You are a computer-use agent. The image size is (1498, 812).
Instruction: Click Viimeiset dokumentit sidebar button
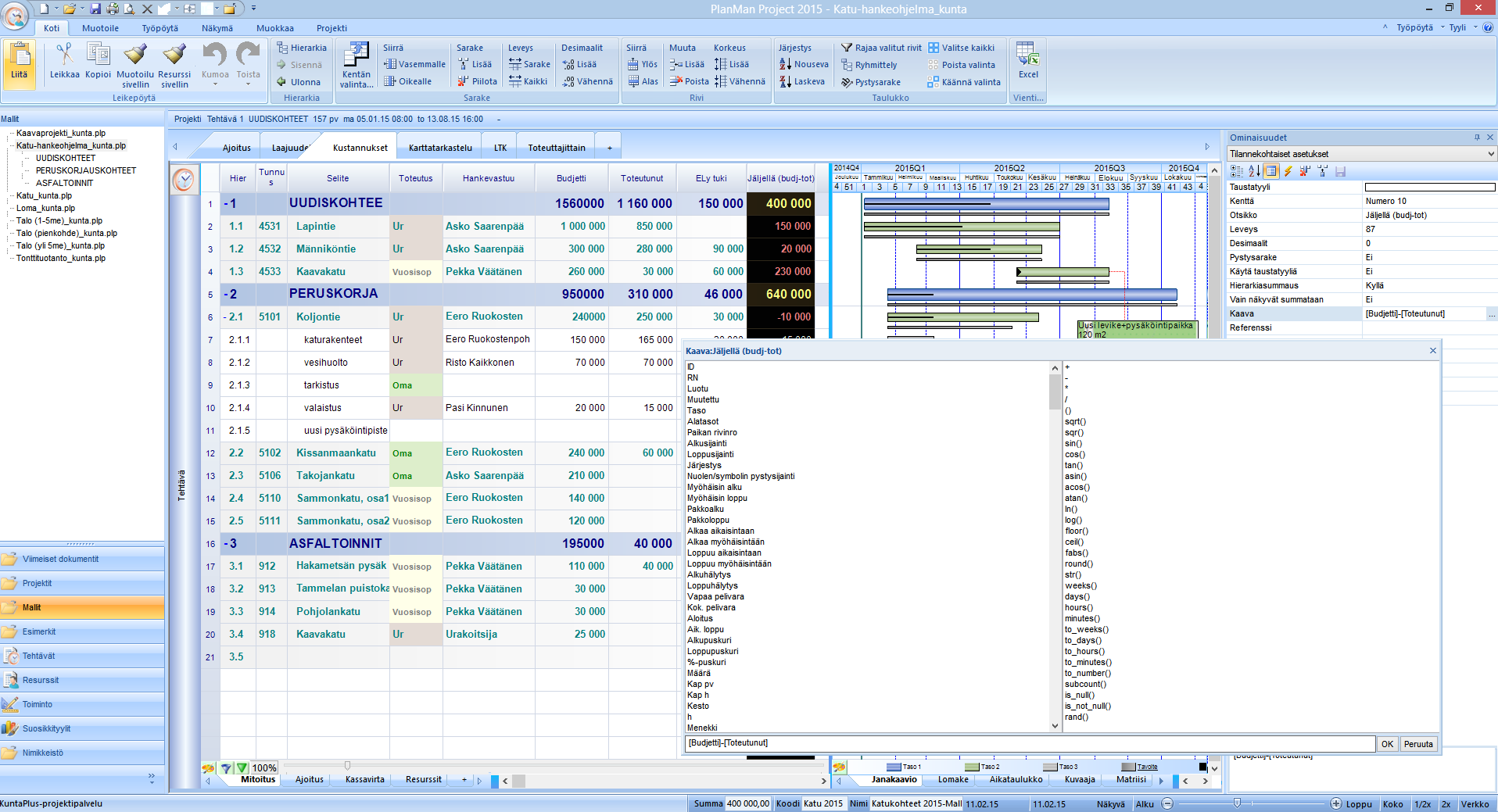point(82,560)
